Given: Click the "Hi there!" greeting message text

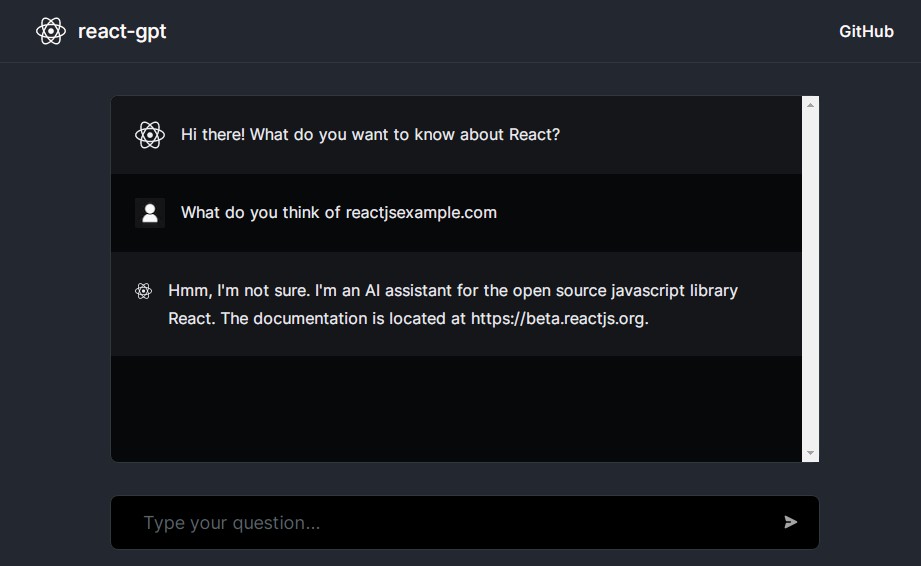Looking at the screenshot, I should click(x=370, y=134).
